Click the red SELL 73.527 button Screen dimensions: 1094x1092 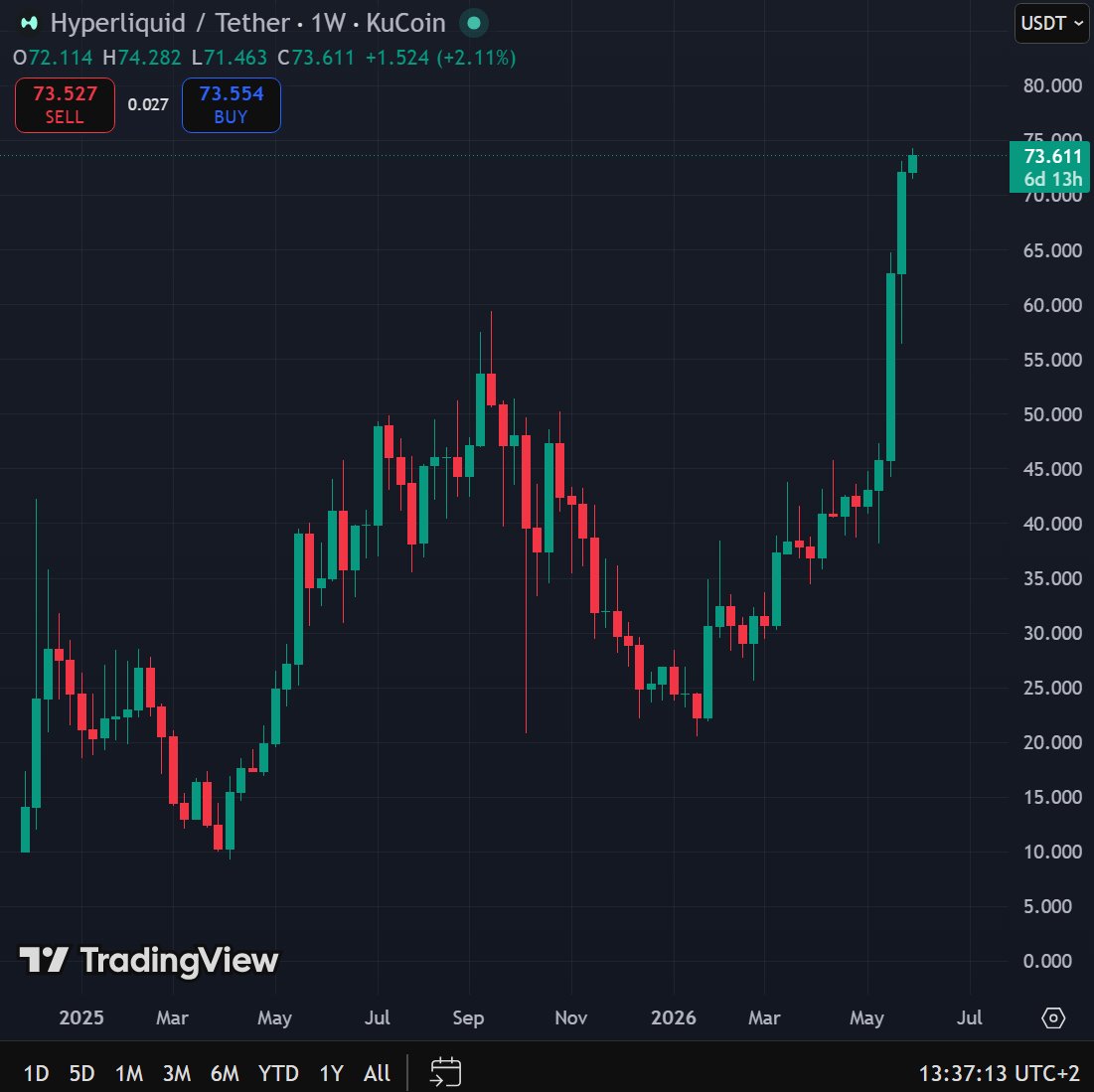click(x=65, y=105)
